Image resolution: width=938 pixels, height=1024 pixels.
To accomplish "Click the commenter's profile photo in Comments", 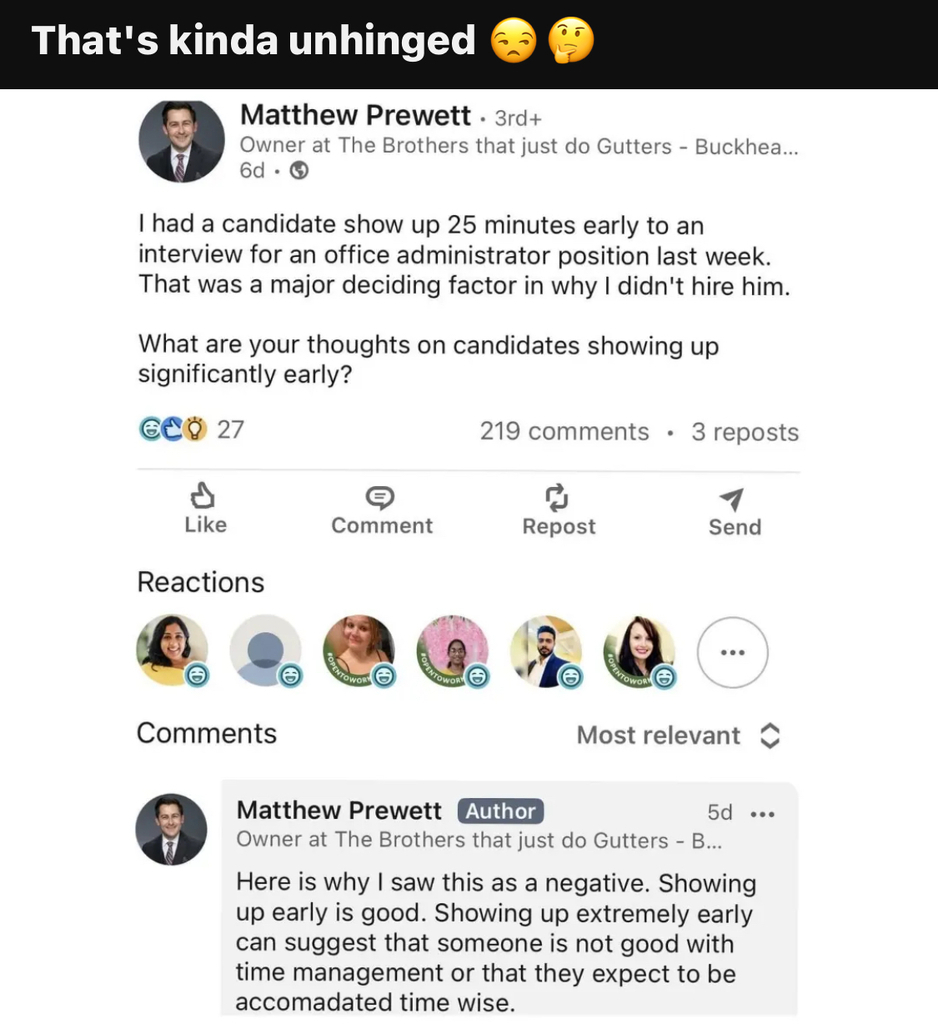I will pos(171,829).
